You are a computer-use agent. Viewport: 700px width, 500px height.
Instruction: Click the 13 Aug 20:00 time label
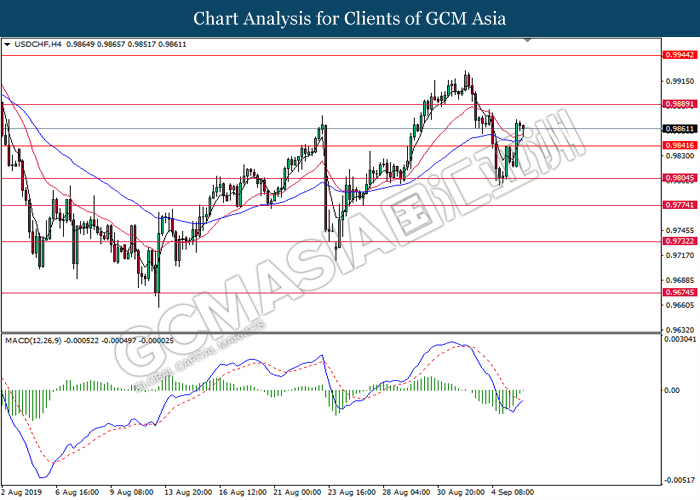tap(190, 492)
